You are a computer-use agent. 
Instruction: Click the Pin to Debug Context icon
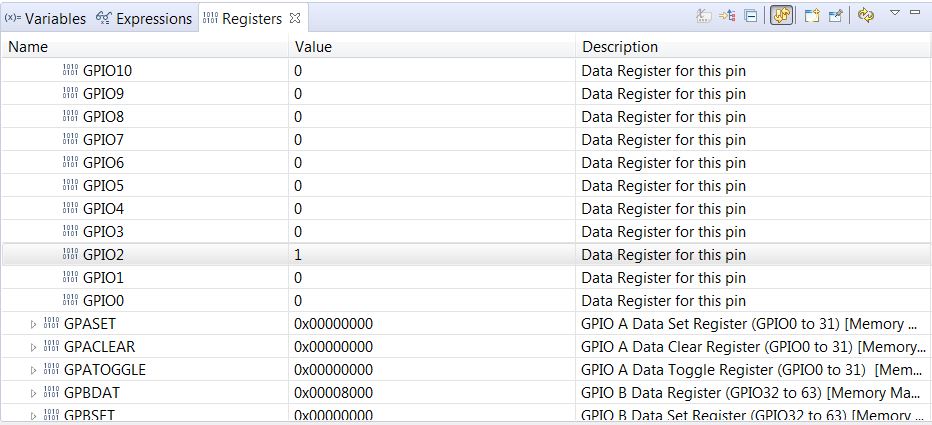tap(835, 17)
